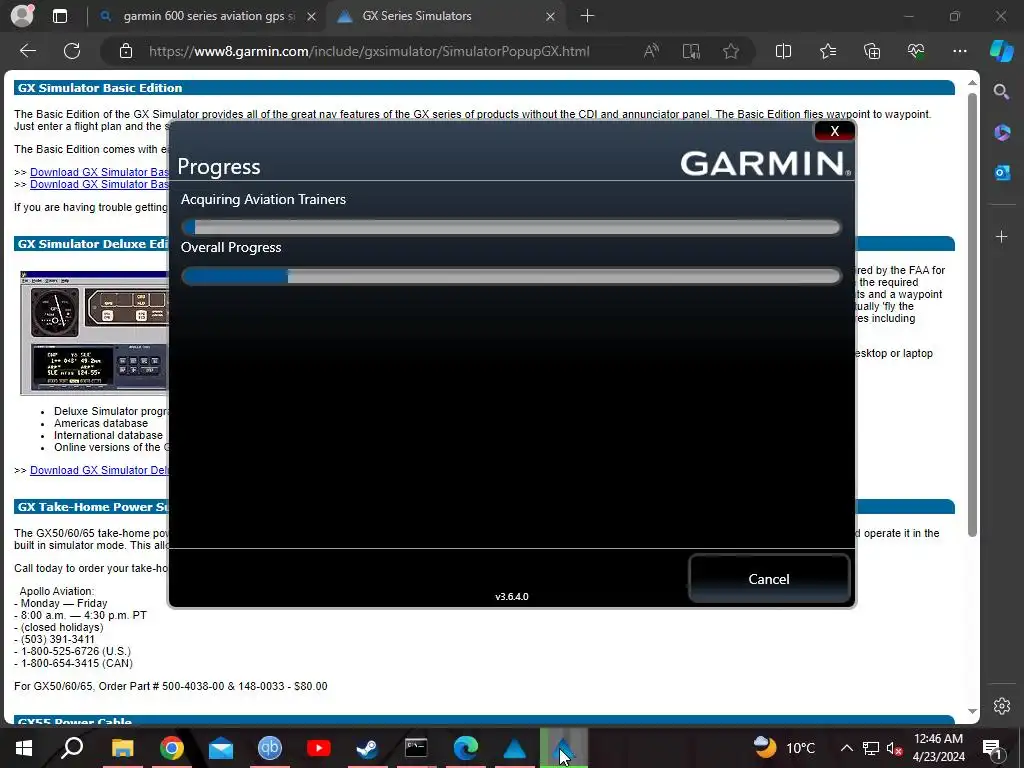The width and height of the screenshot is (1024, 768).
Task: Open the Favorites list
Action: pyautogui.click(x=827, y=51)
